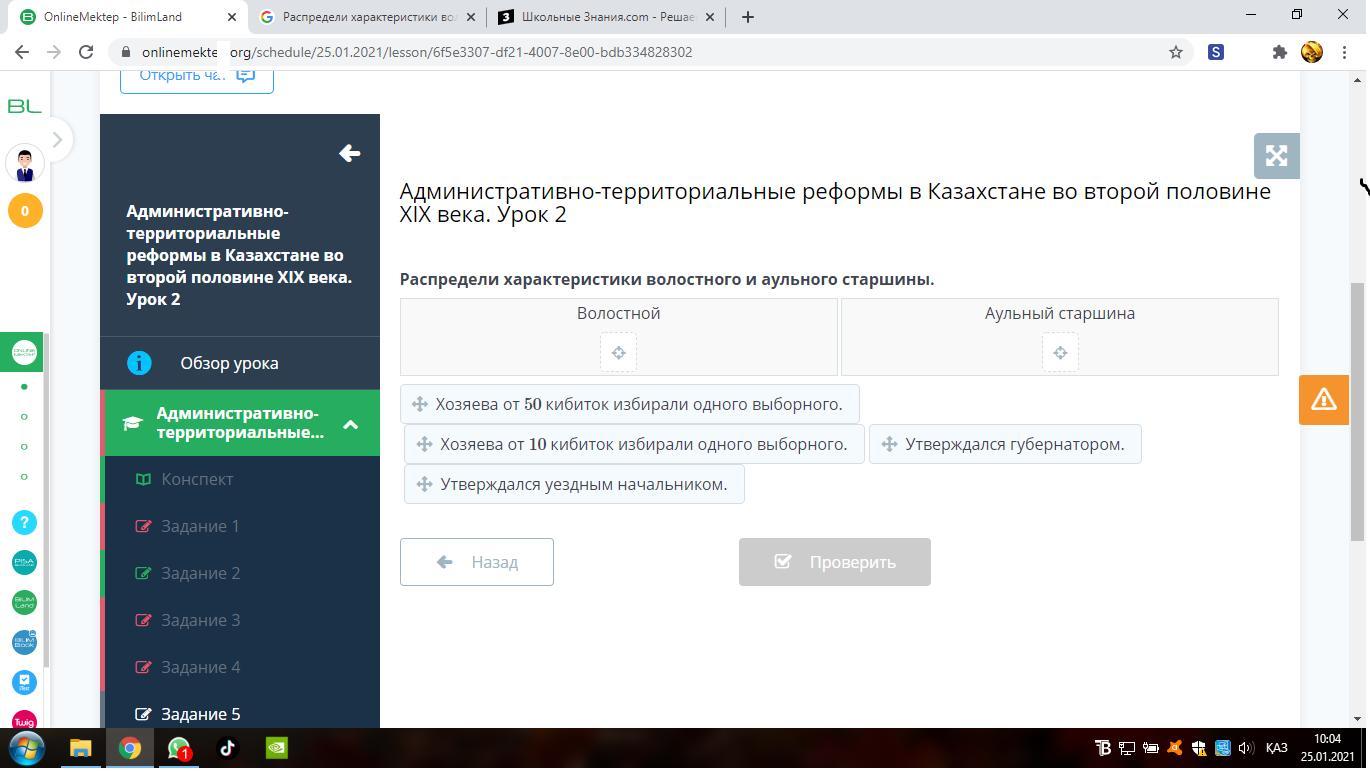Open the BilimLand icon in left rail
This screenshot has width=1370, height=772.
(25, 602)
